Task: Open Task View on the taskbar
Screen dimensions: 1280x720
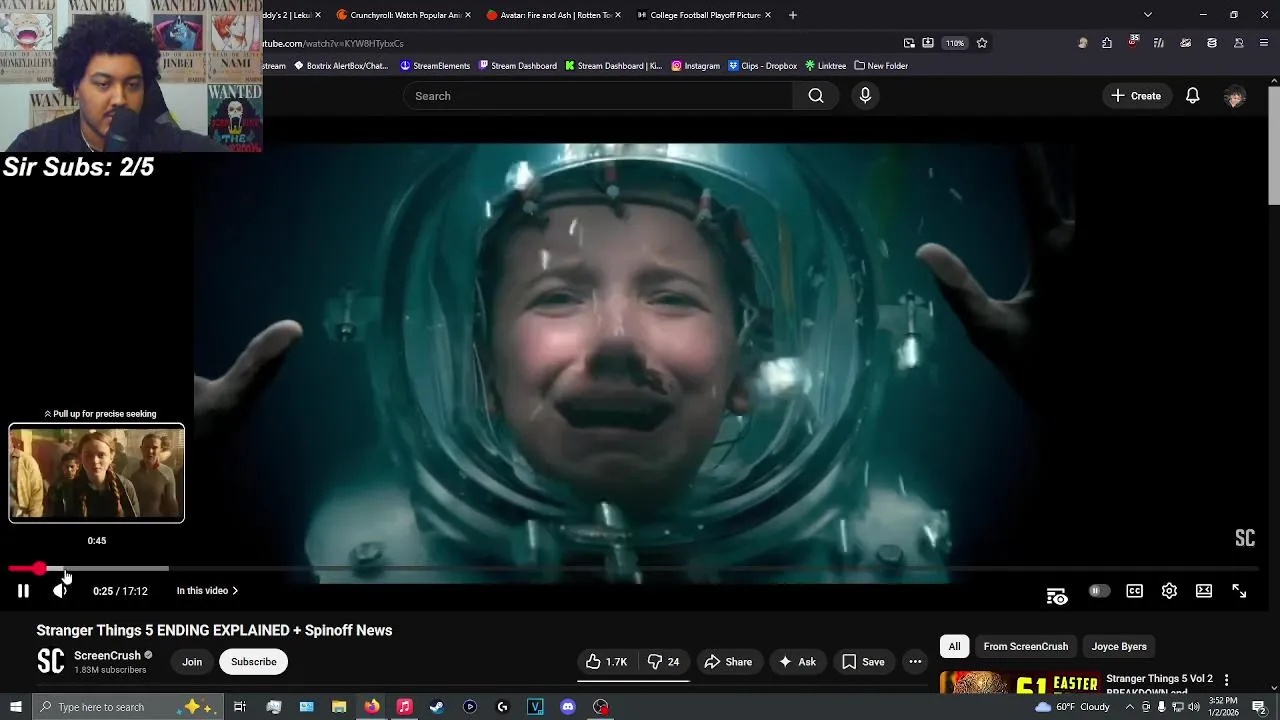Action: tap(240, 707)
